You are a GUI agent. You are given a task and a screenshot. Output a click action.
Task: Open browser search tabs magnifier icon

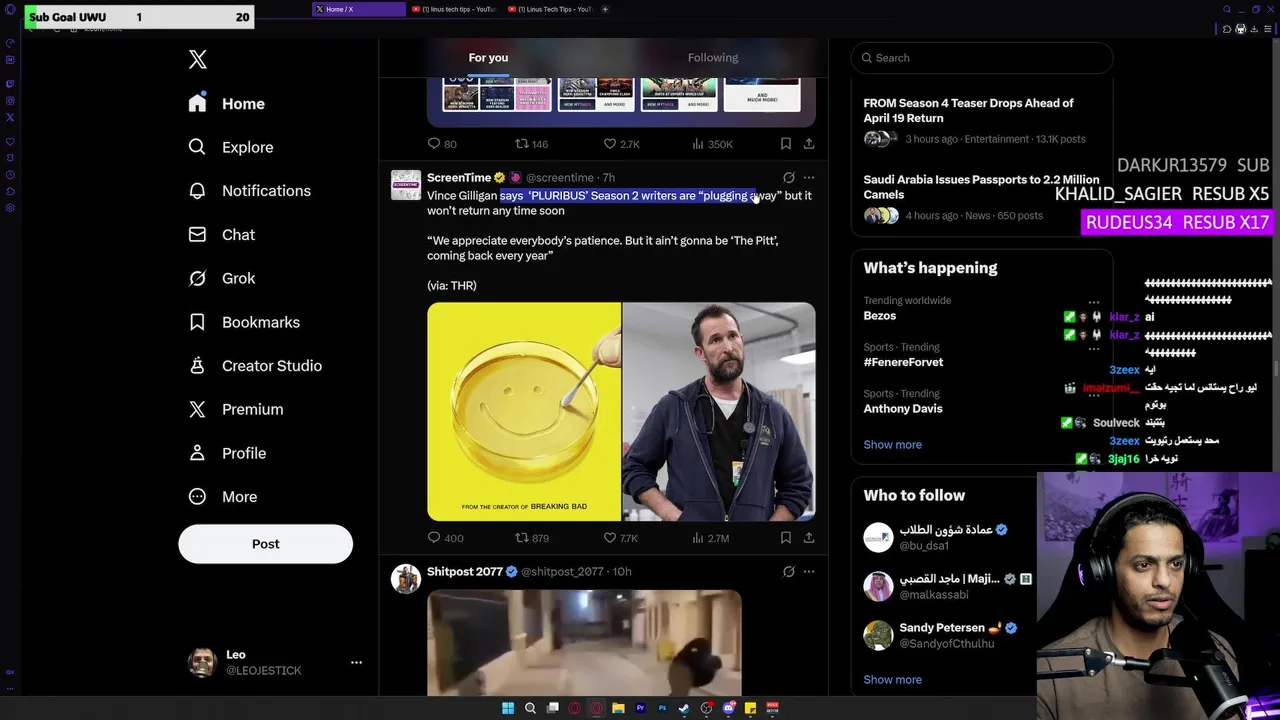pyautogui.click(x=1227, y=9)
